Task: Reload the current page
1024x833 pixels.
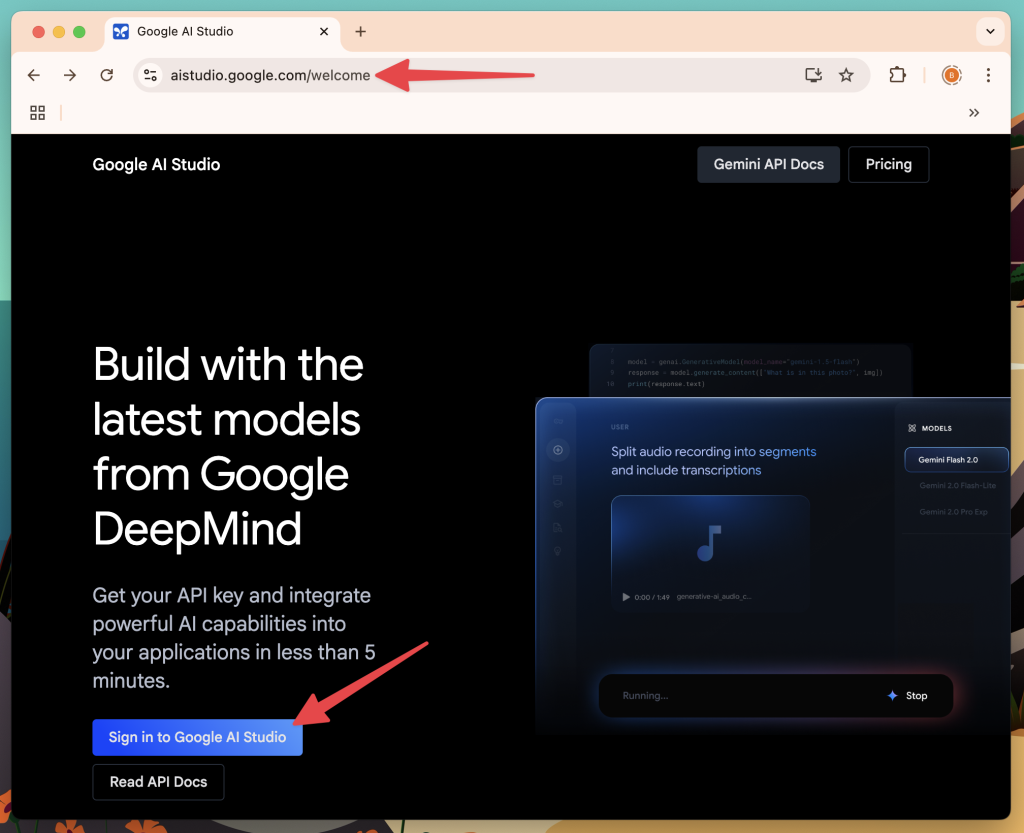Action: [x=106, y=75]
